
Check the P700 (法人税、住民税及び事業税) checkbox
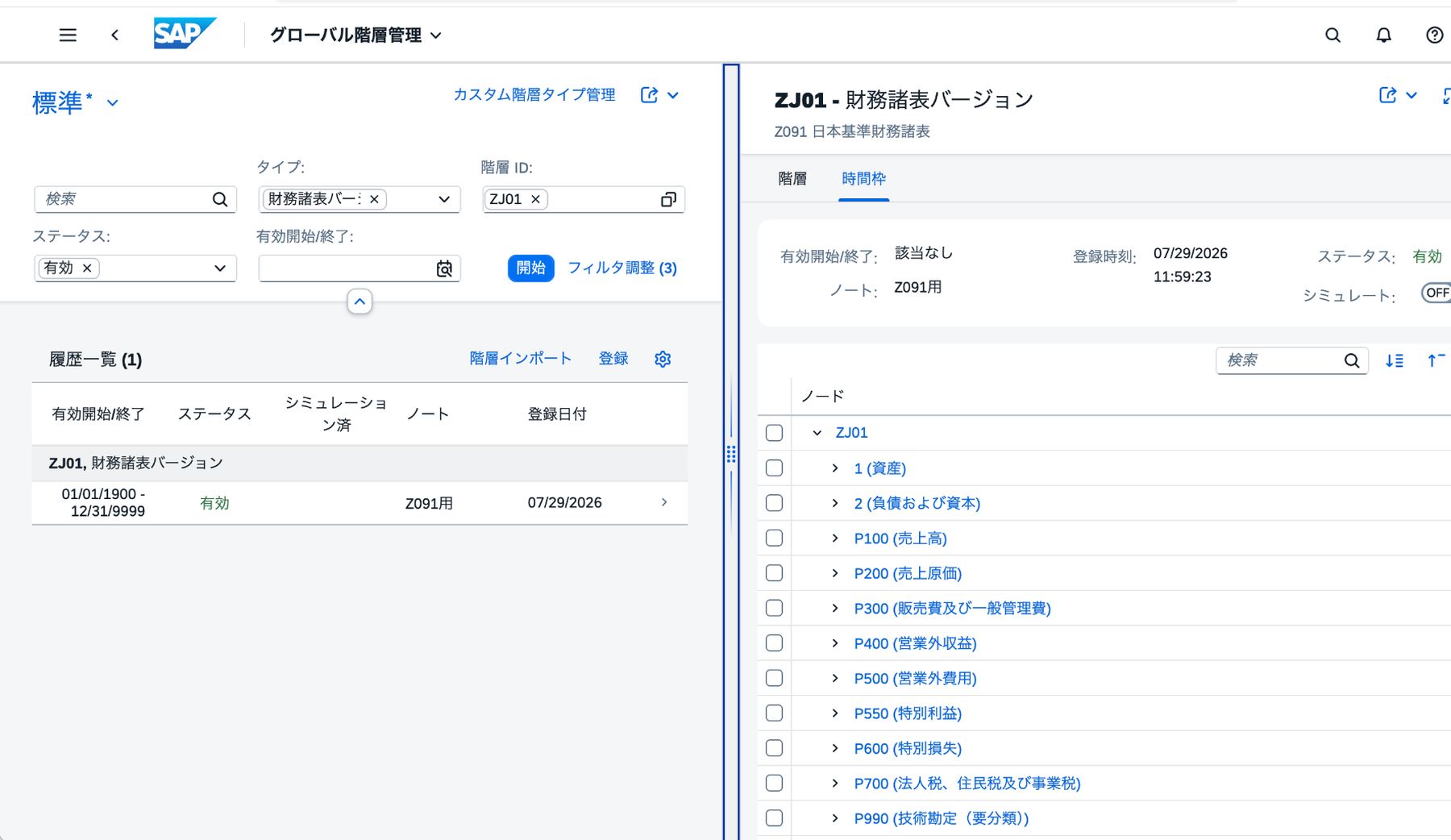point(774,783)
